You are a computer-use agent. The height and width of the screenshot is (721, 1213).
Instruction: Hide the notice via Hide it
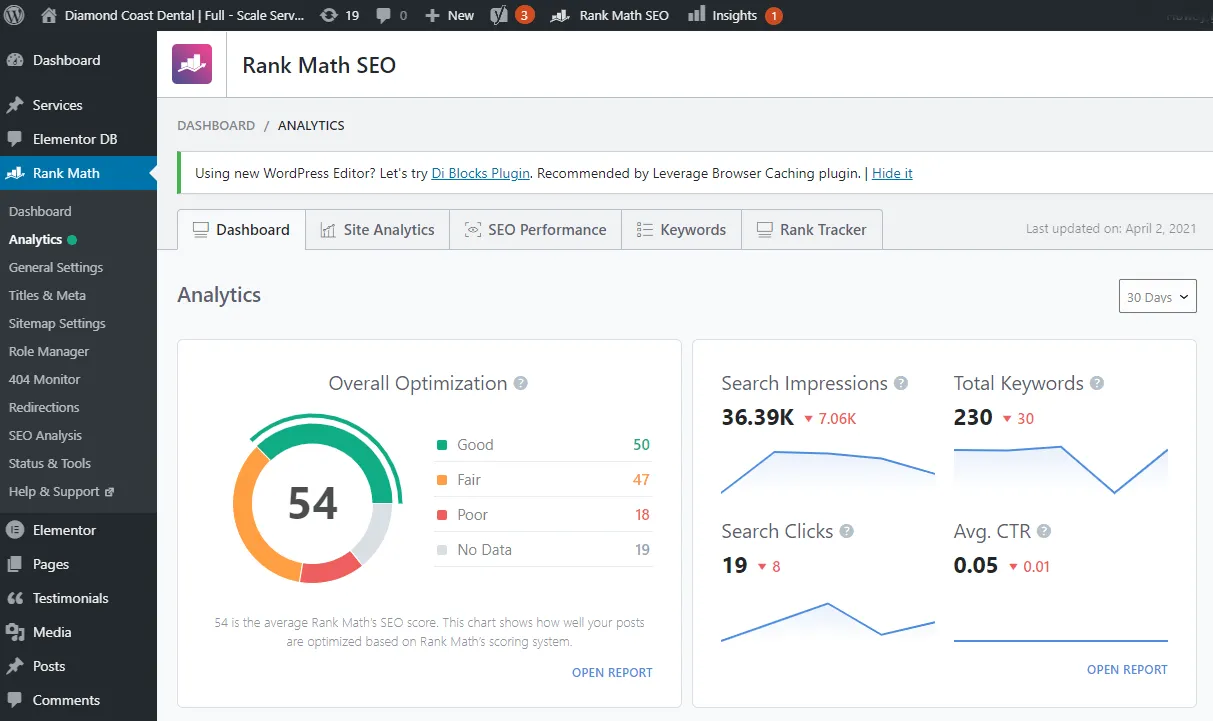(x=892, y=173)
